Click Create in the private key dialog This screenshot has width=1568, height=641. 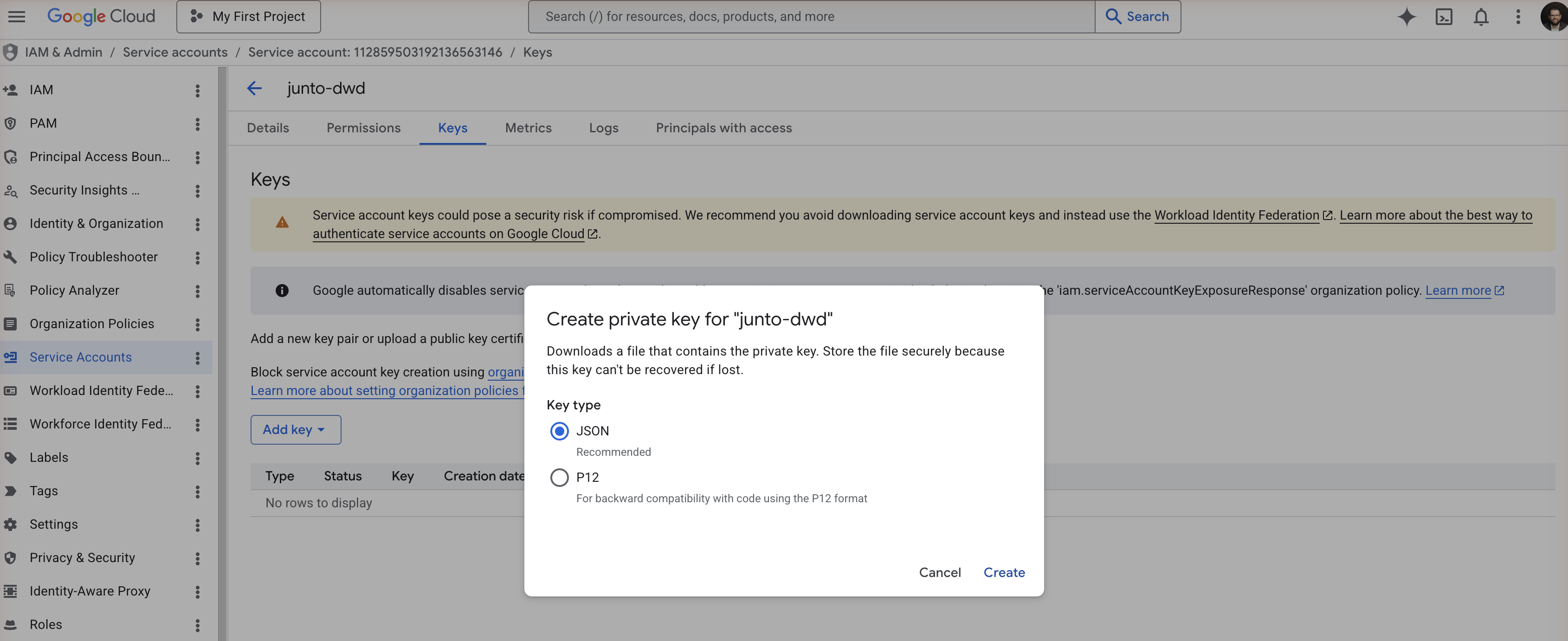pyautogui.click(x=1004, y=573)
